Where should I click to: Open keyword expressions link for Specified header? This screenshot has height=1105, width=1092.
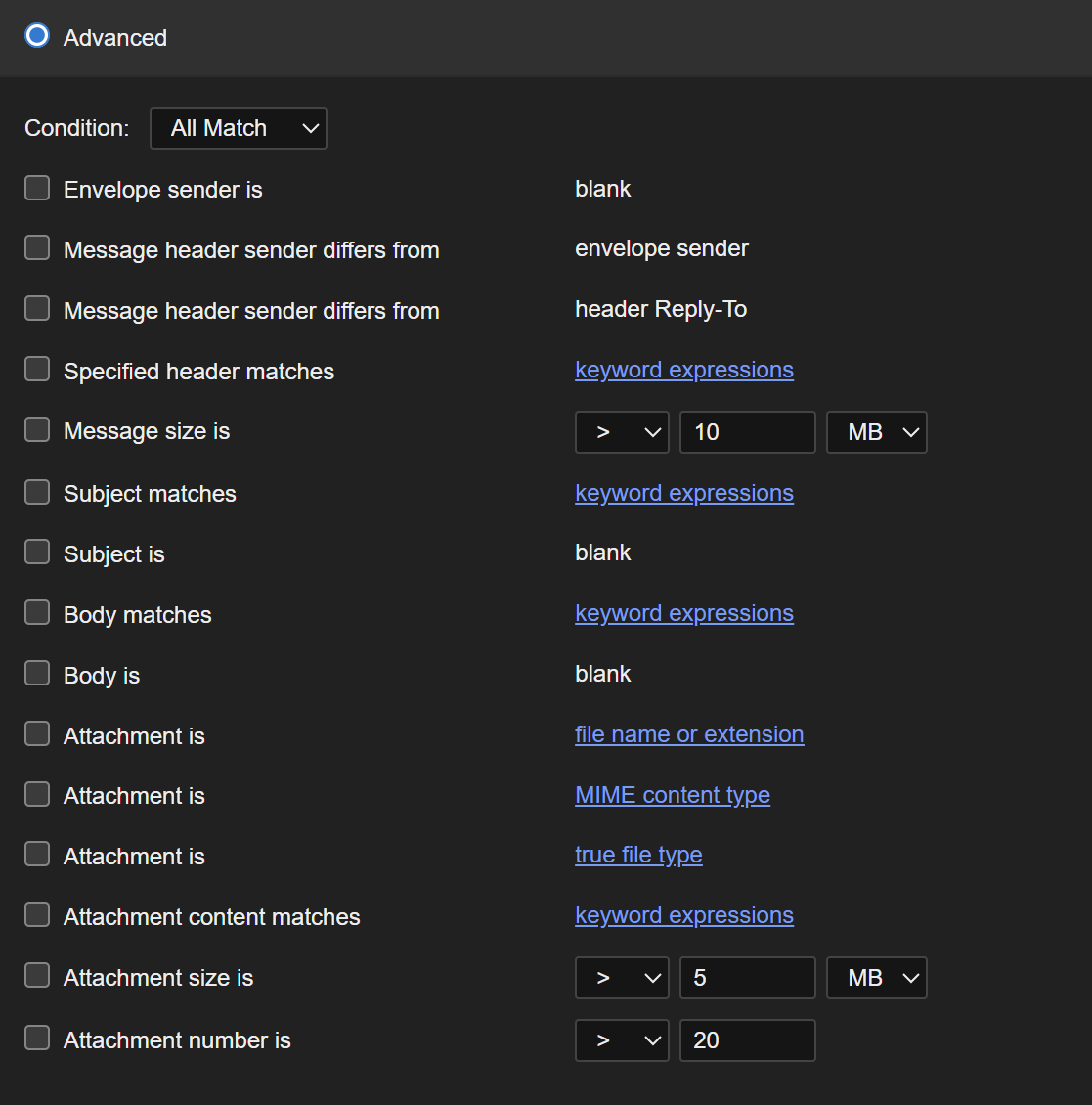(683, 370)
